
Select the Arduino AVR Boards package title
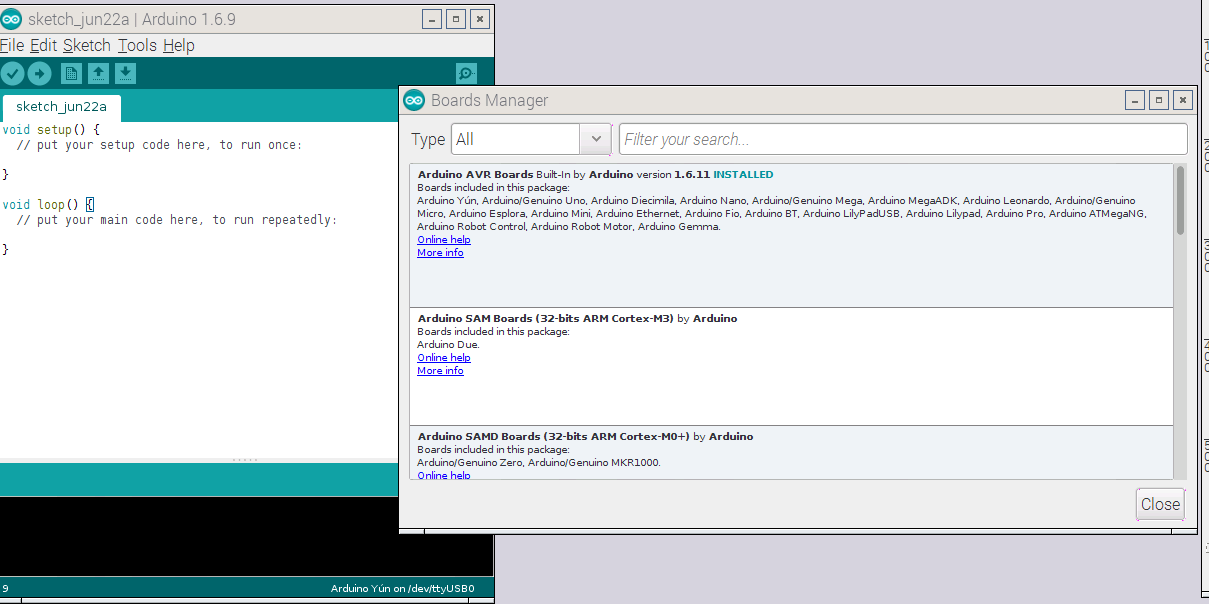[475, 175]
